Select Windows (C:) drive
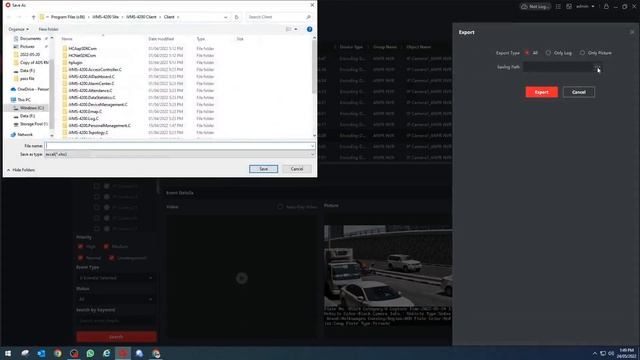Viewport: 640px width, 360px height. click(x=32, y=108)
